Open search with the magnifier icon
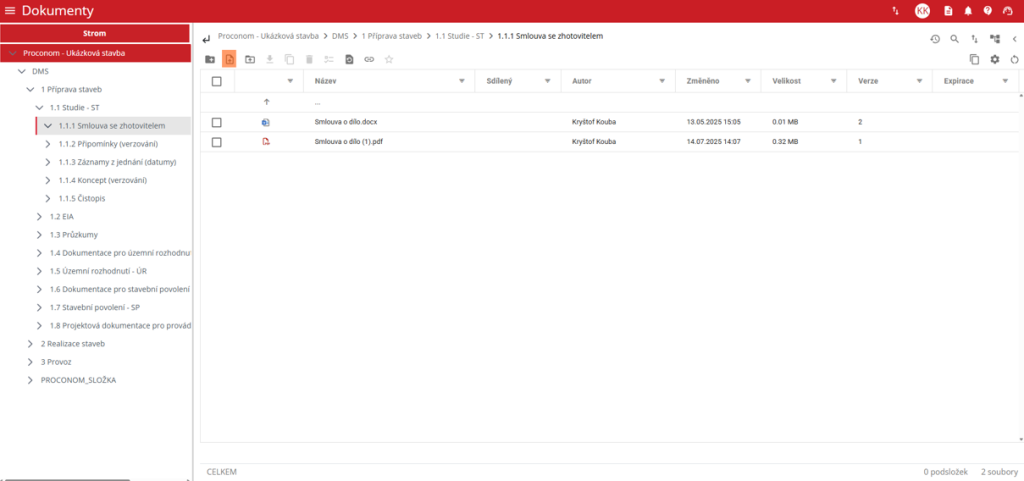 click(955, 39)
